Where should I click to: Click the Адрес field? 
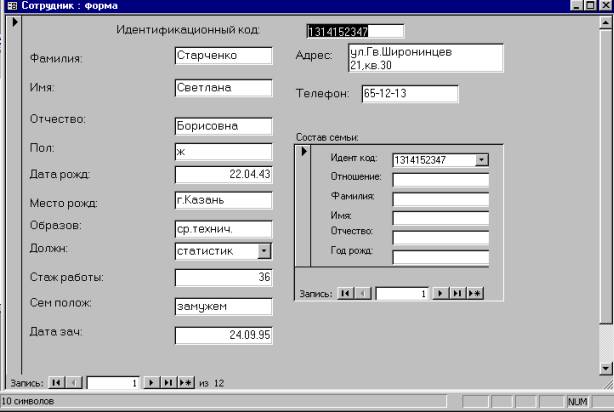tap(426, 58)
